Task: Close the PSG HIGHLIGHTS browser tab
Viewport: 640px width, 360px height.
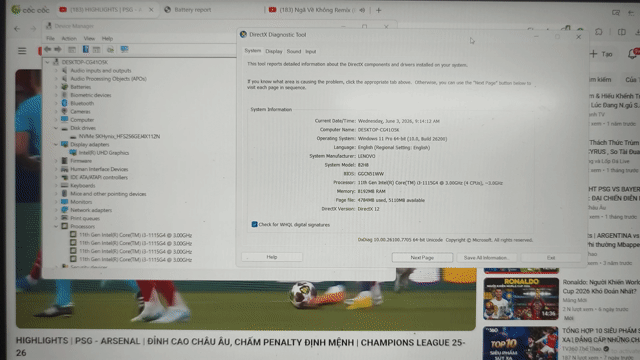Action: point(151,10)
